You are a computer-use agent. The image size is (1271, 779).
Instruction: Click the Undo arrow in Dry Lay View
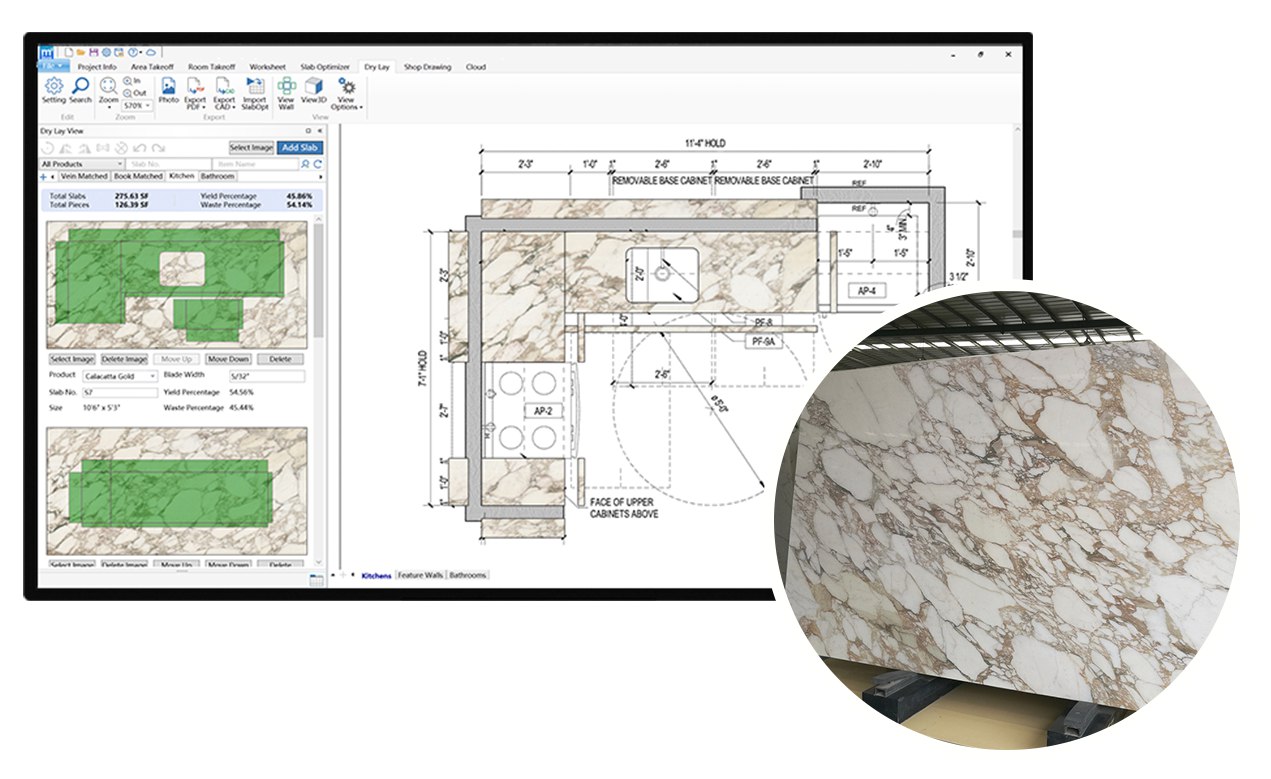click(x=139, y=147)
